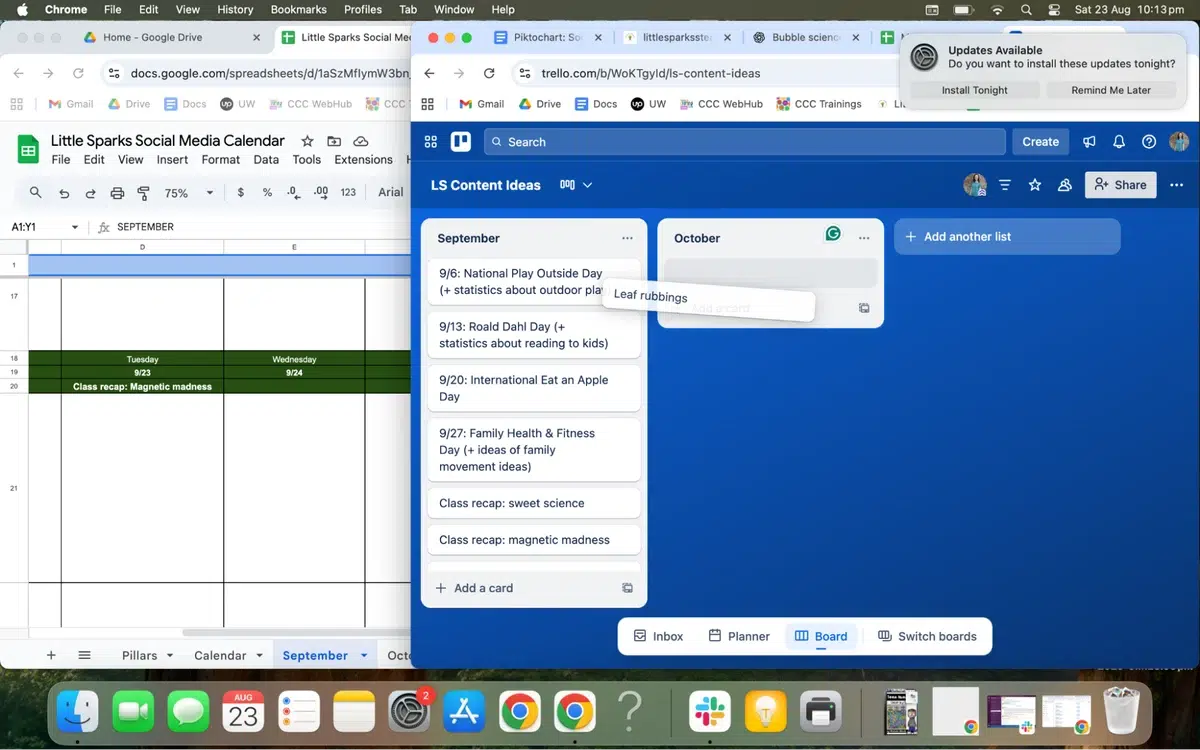
Task: Click the print icon in the Sheets toolbar
Action: coord(117,192)
